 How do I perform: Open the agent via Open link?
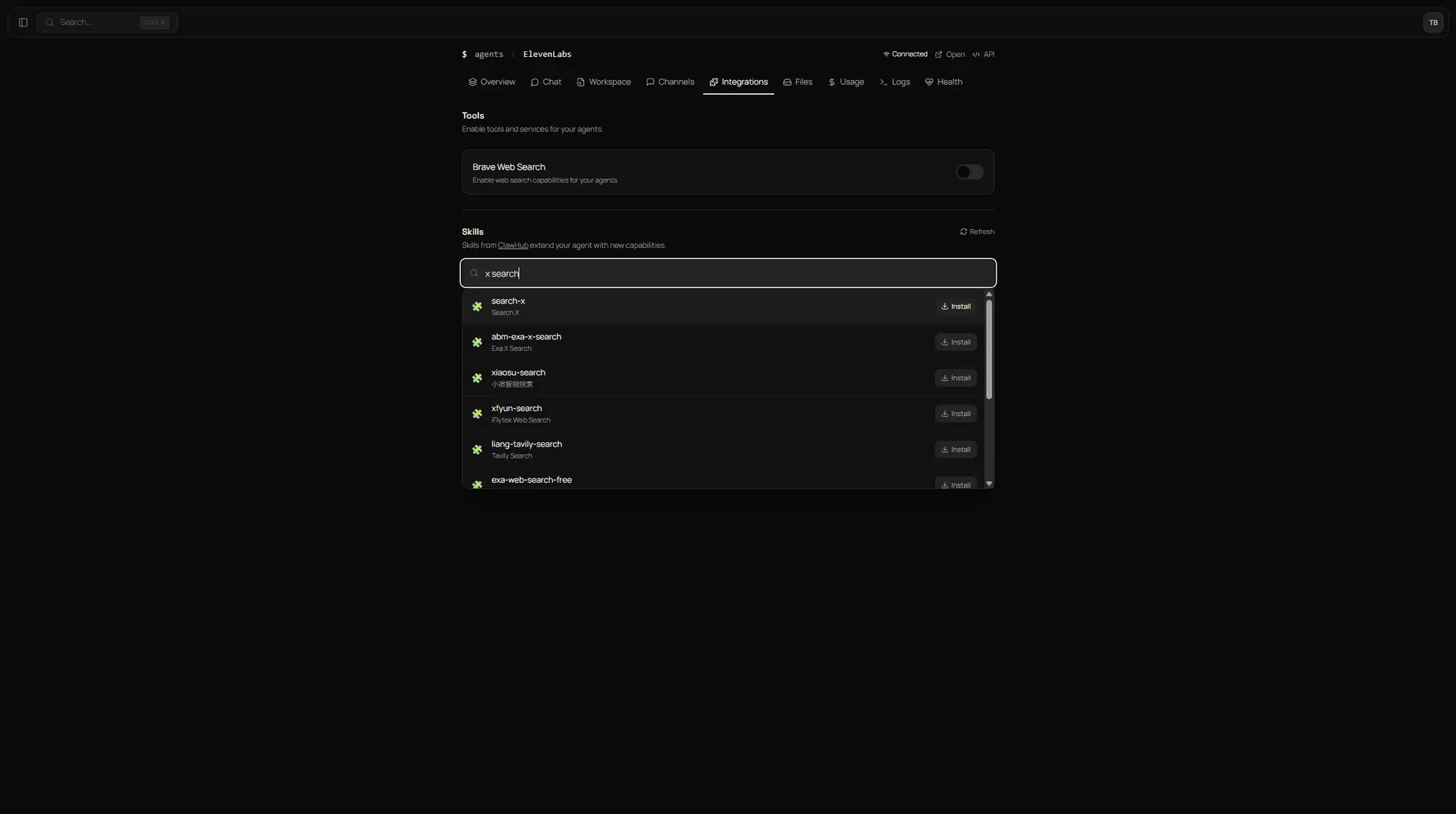click(950, 54)
